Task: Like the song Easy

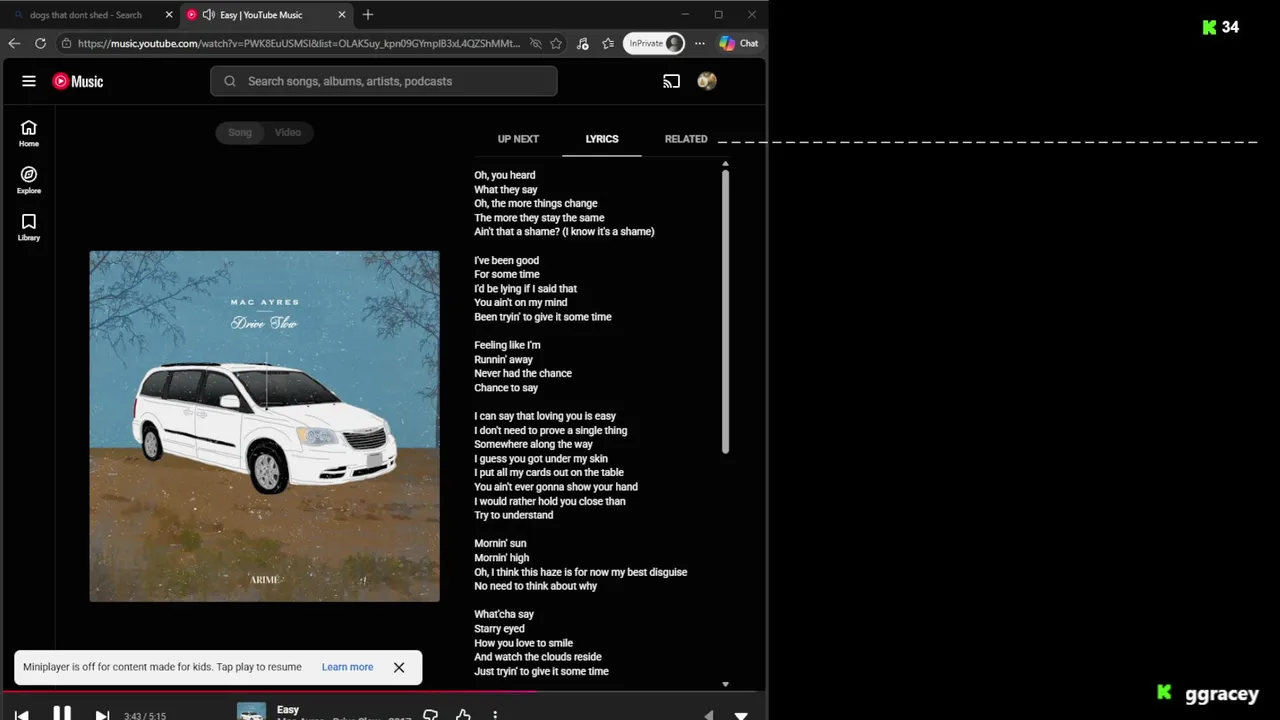Action: (463, 715)
